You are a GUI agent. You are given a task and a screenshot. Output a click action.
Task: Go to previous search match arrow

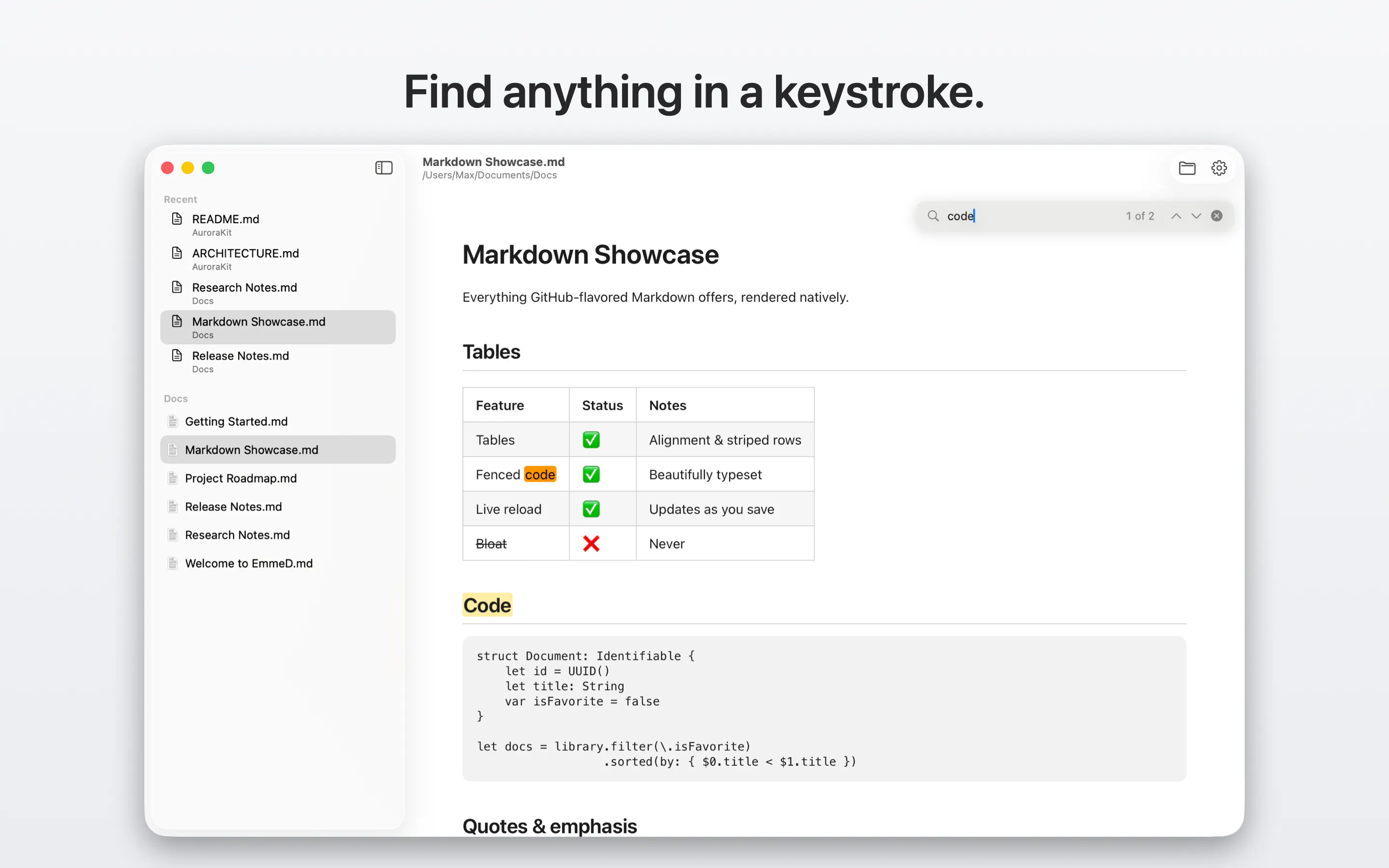click(x=1175, y=216)
